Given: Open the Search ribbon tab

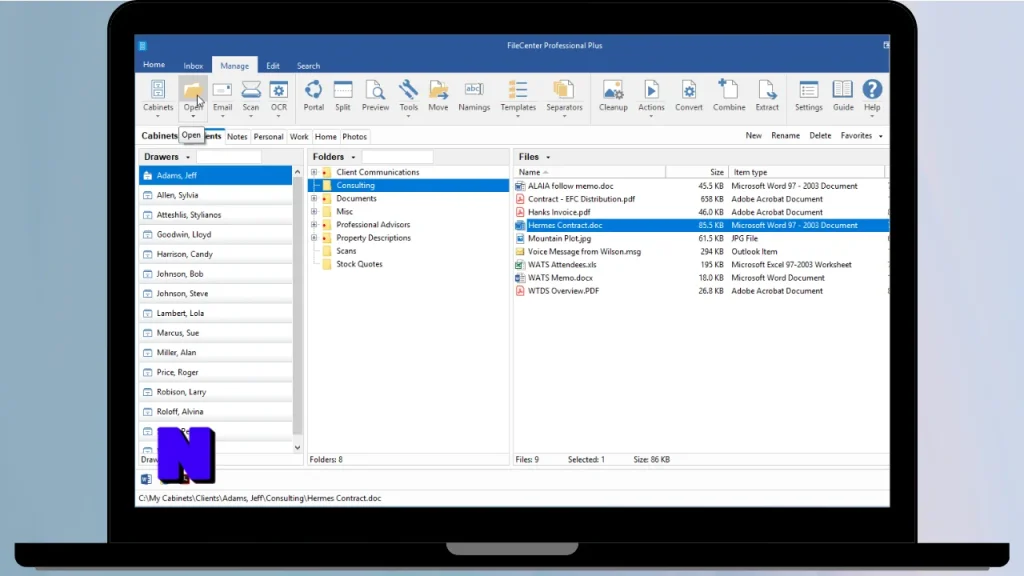Looking at the screenshot, I should (308, 66).
